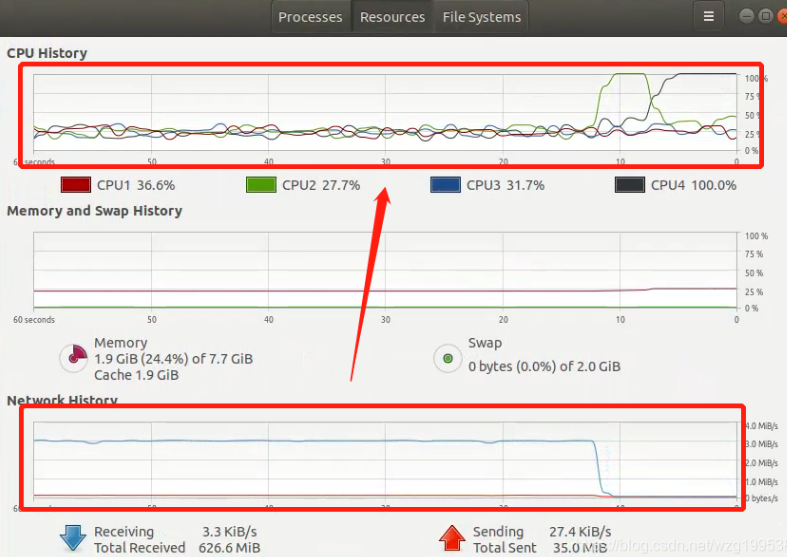Pick CPU2 green color swatch
This screenshot has height=557, width=787.
coord(261,185)
